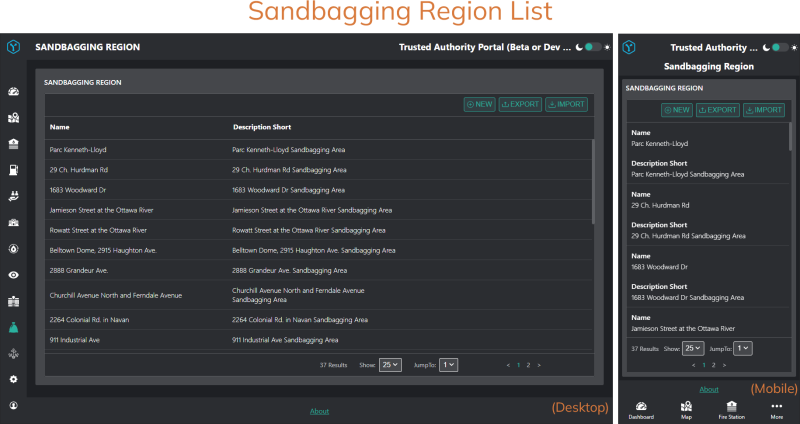Go to page 2 in desktop pagination

click(x=528, y=365)
